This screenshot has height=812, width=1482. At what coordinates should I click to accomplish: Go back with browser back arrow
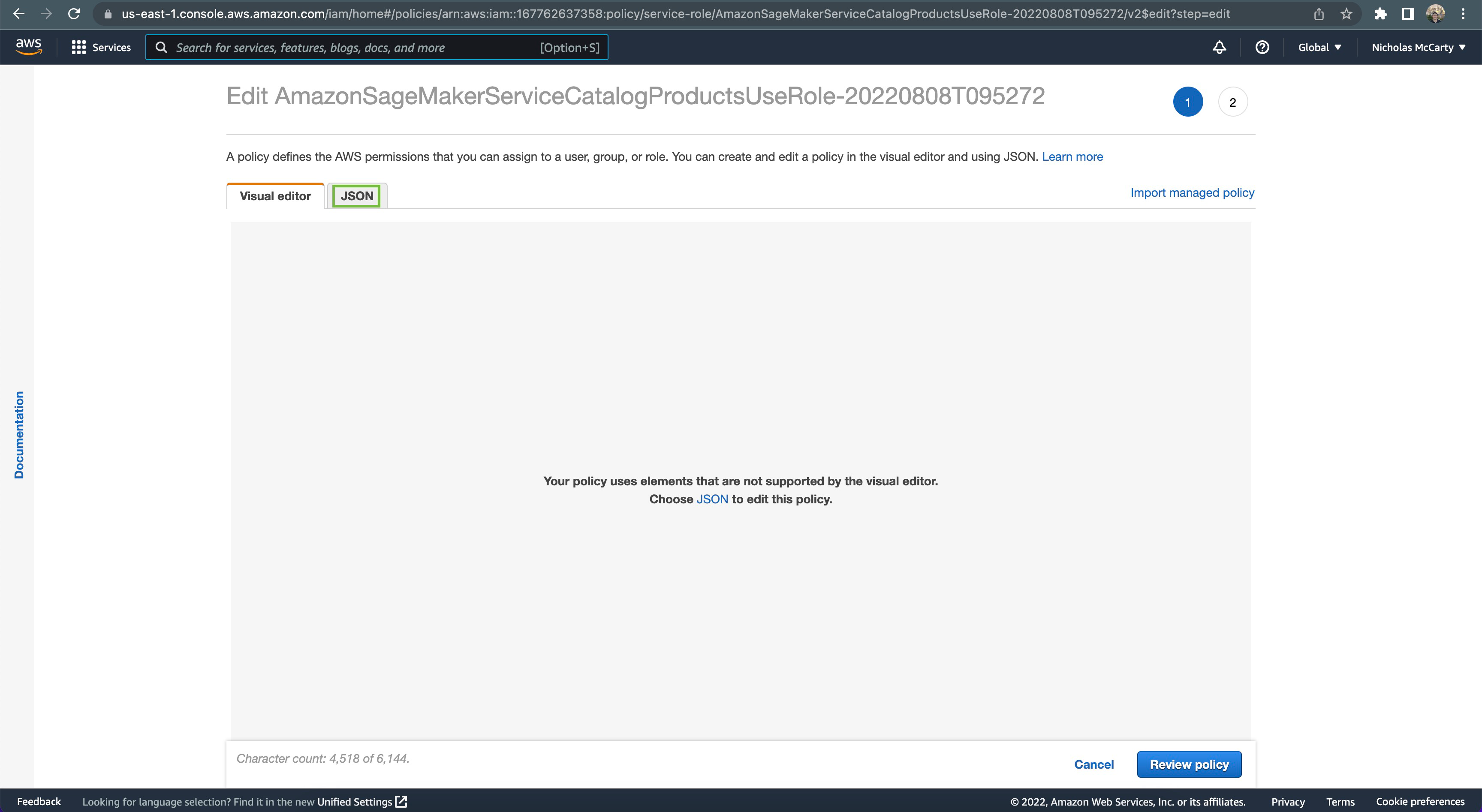coord(18,14)
